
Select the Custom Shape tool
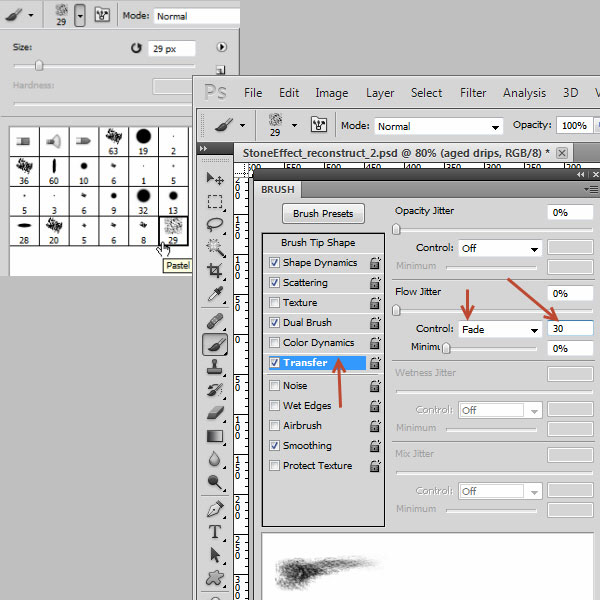coord(215,578)
